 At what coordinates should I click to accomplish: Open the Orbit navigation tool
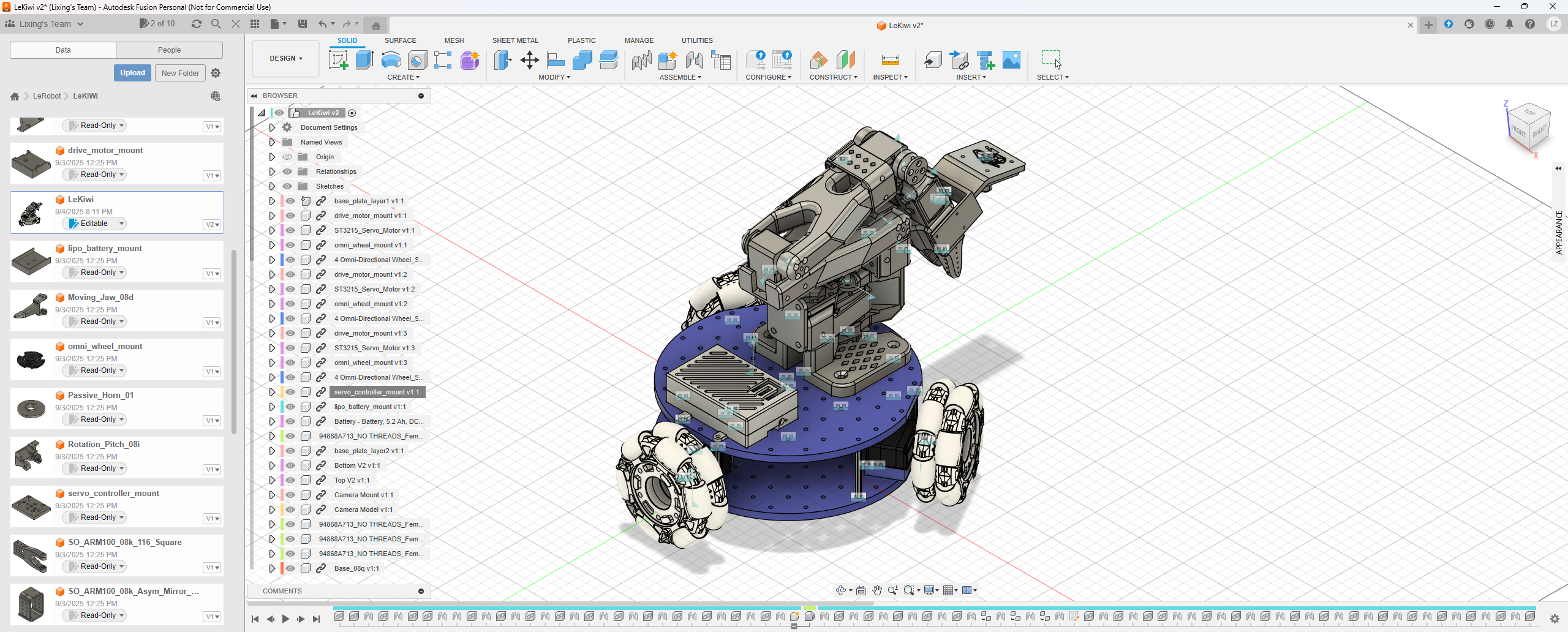pos(842,590)
